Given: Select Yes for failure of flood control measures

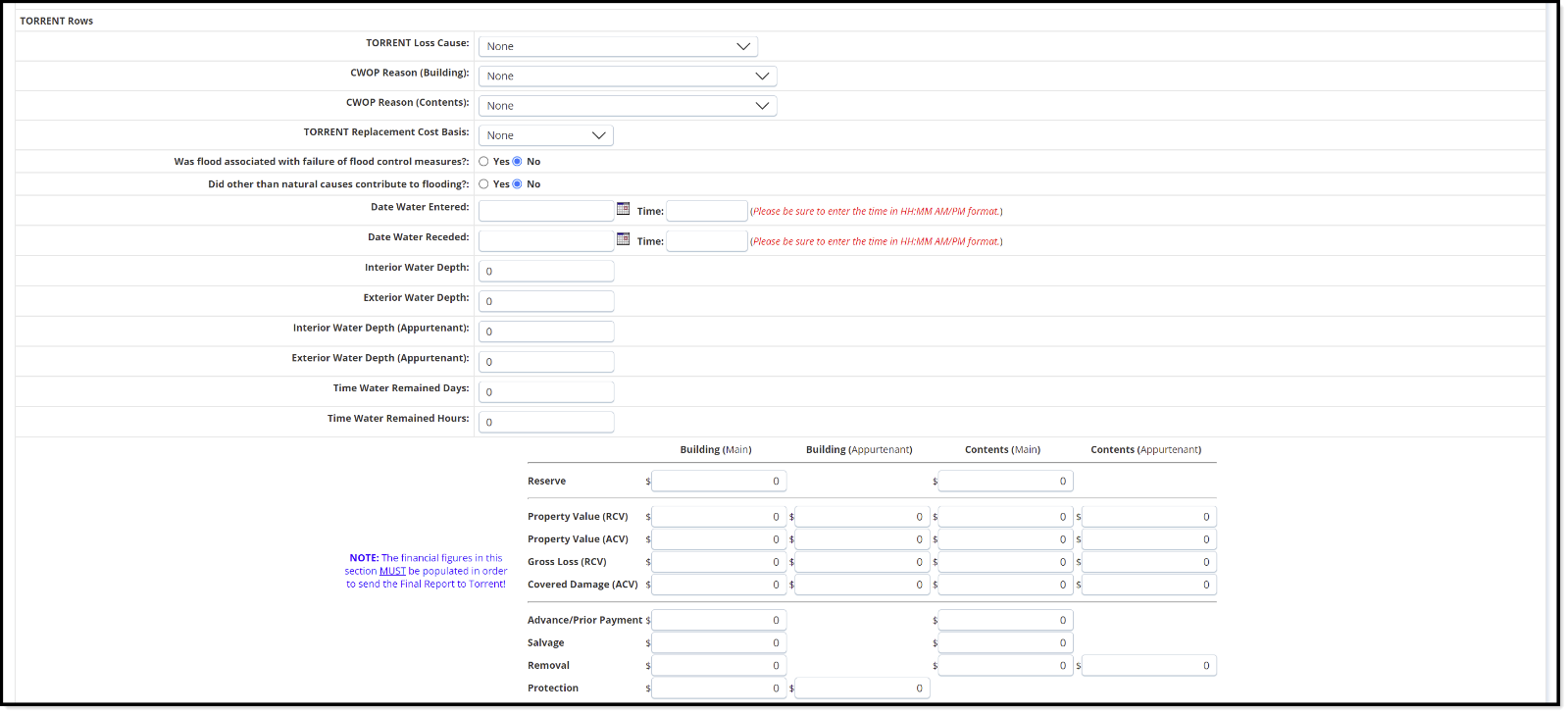Looking at the screenshot, I should click(483, 162).
